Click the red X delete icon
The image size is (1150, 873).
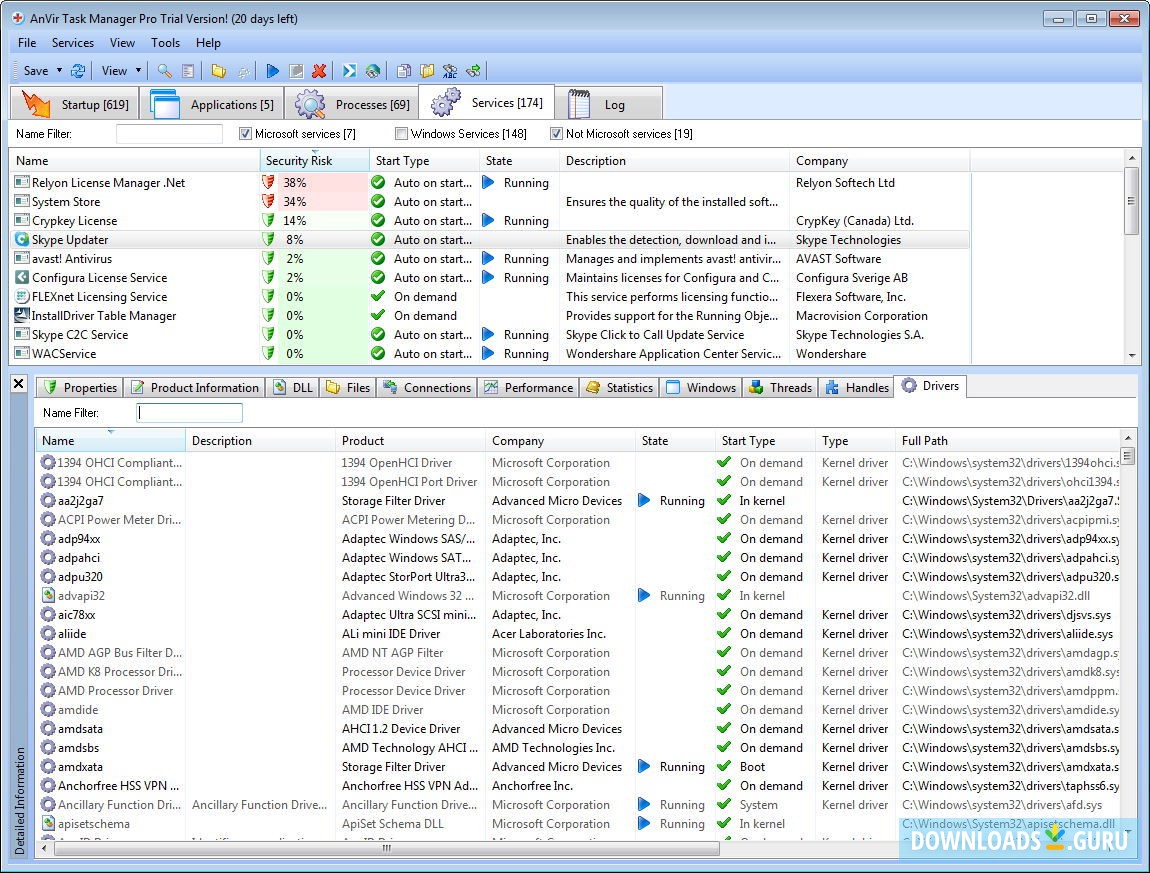point(319,71)
